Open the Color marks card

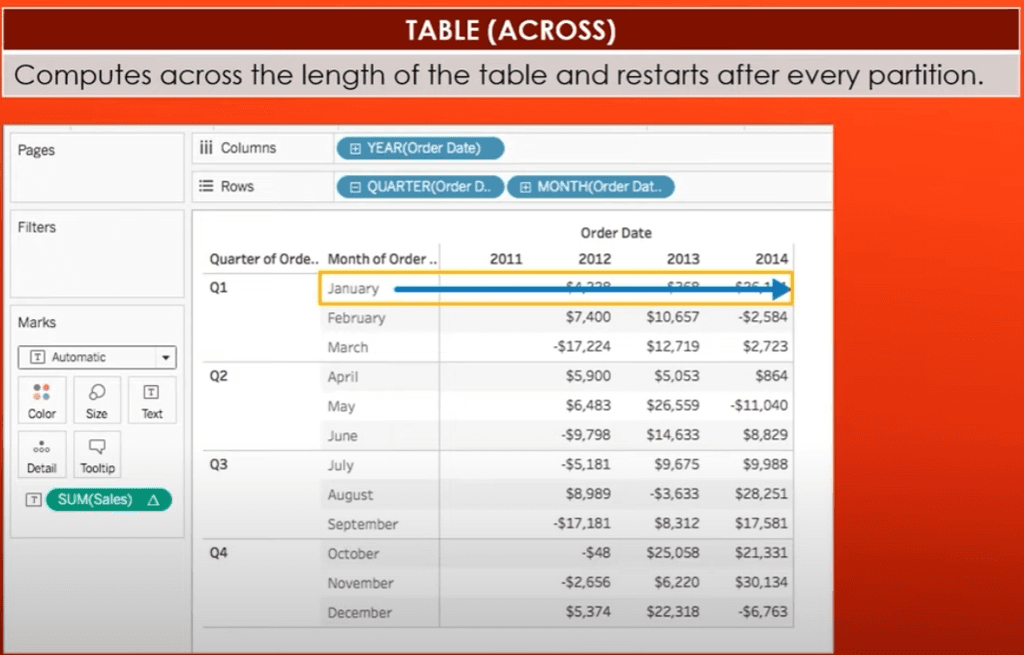coord(42,400)
